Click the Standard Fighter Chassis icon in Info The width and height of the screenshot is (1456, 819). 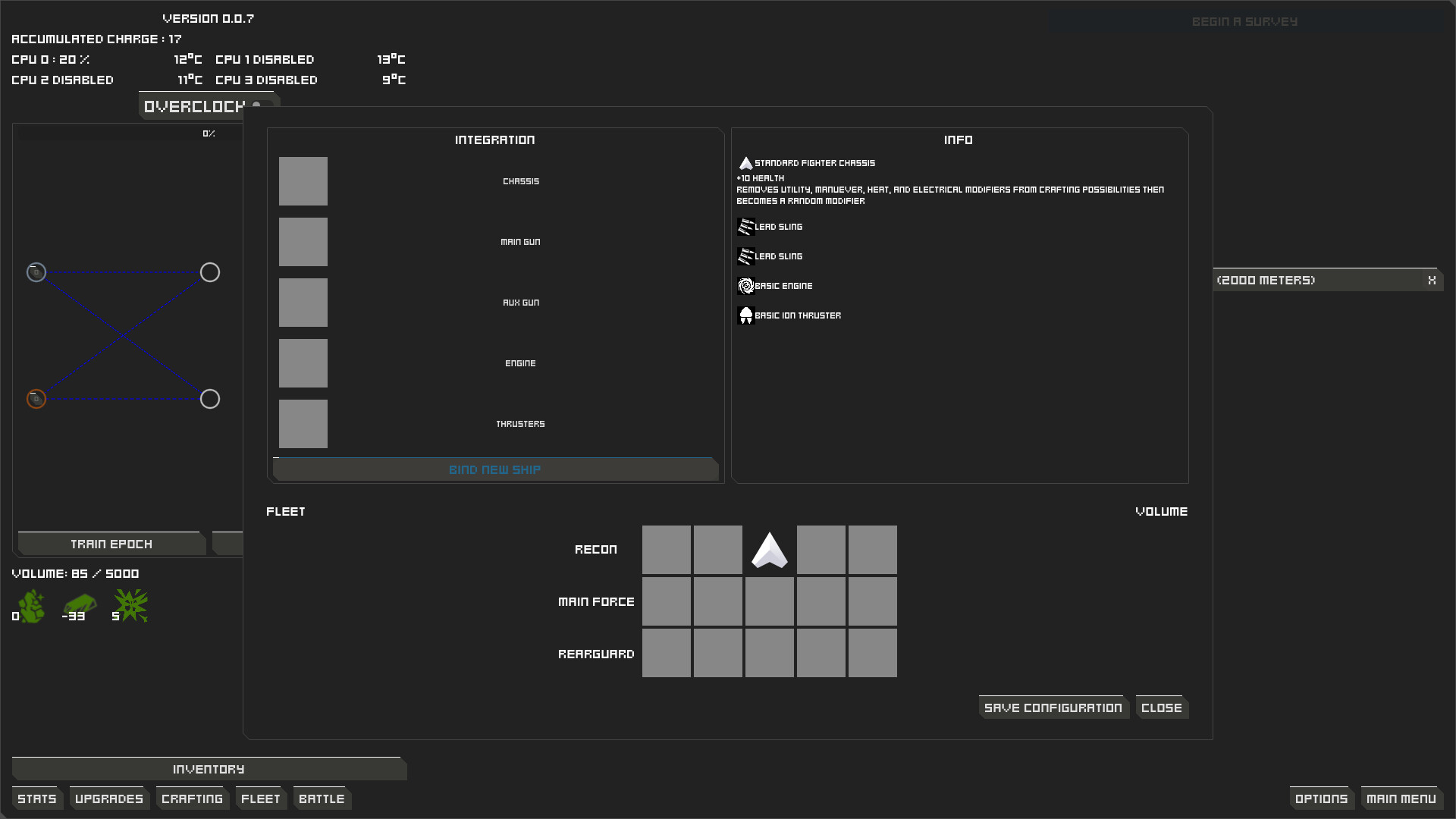pos(745,163)
